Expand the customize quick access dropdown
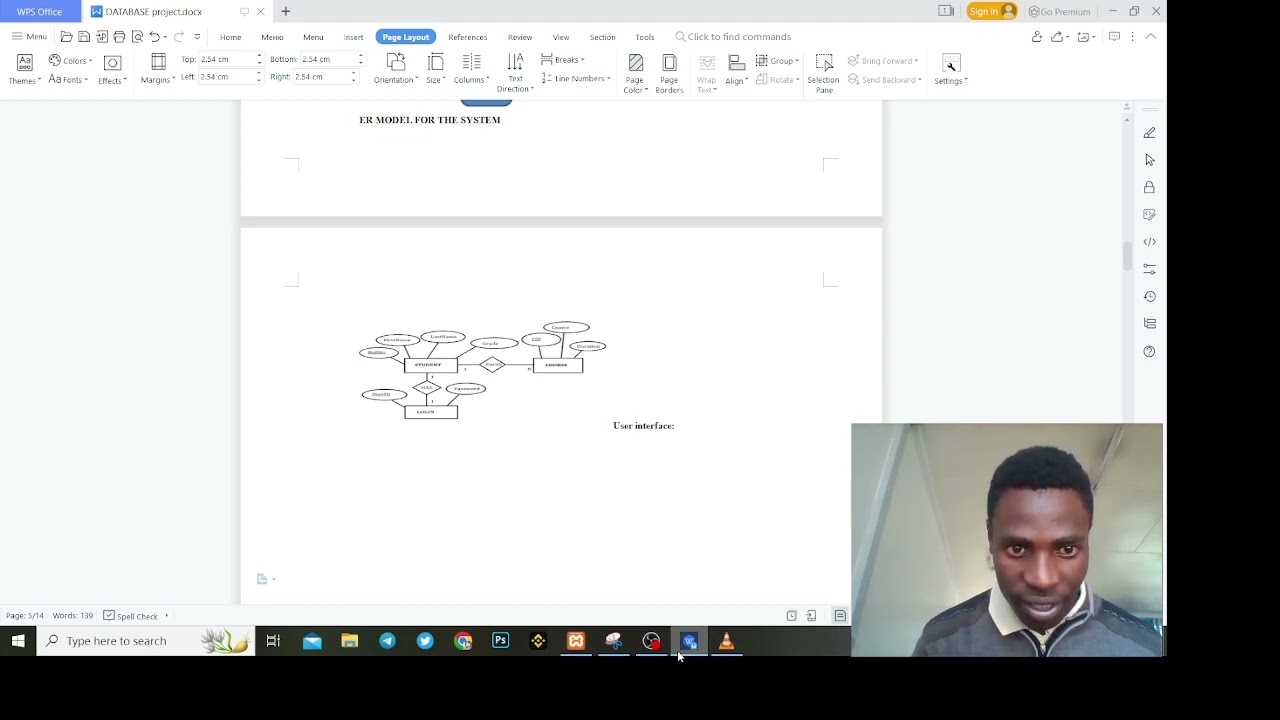 (x=197, y=37)
